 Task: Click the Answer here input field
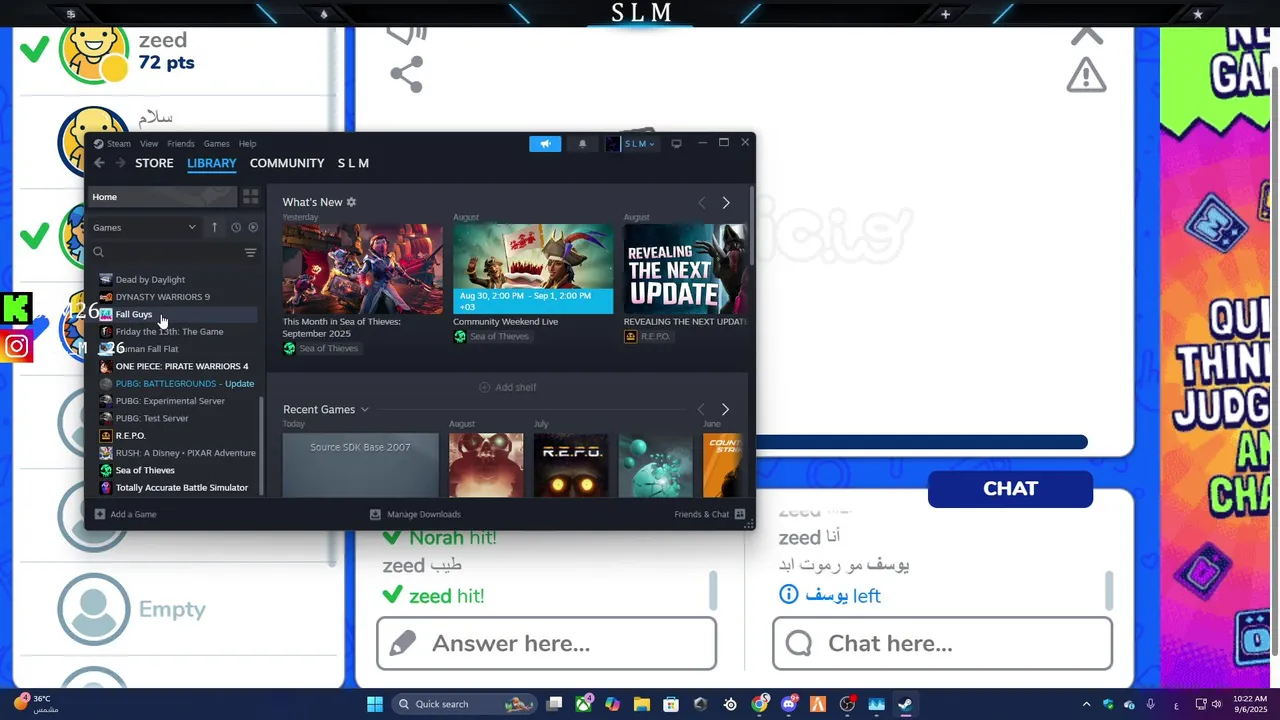pos(546,643)
